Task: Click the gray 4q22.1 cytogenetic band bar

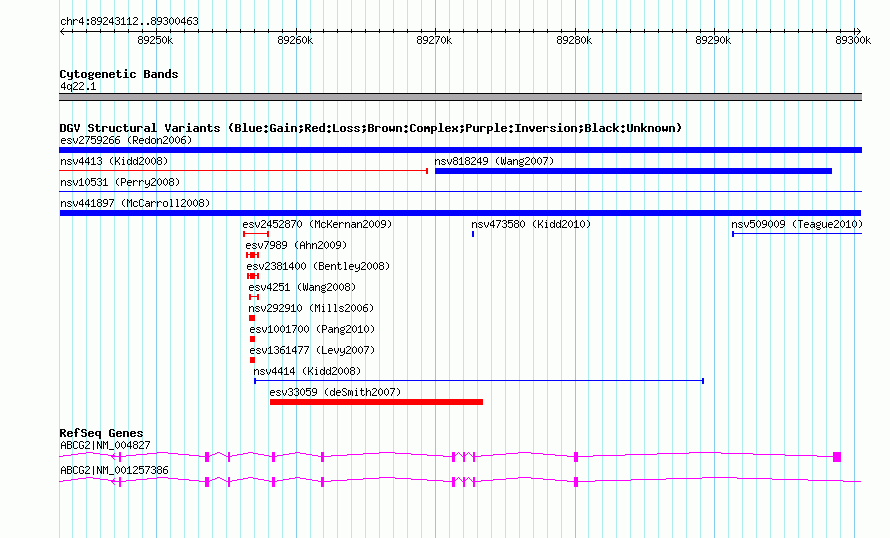Action: pos(460,97)
